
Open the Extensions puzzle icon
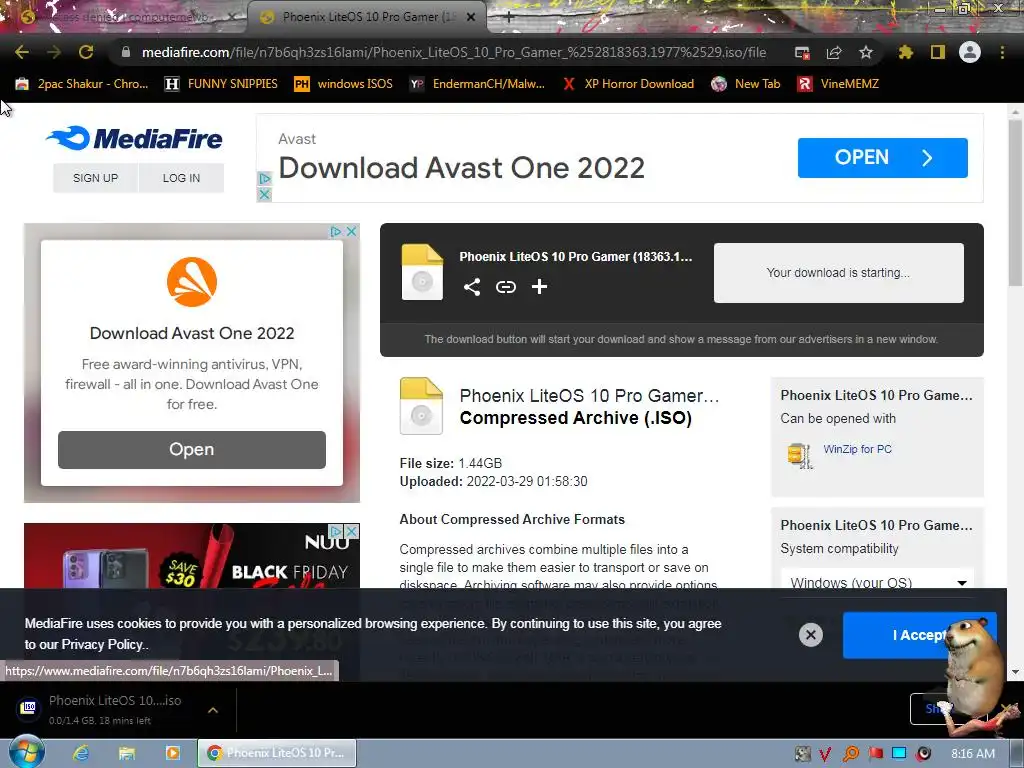tap(906, 52)
